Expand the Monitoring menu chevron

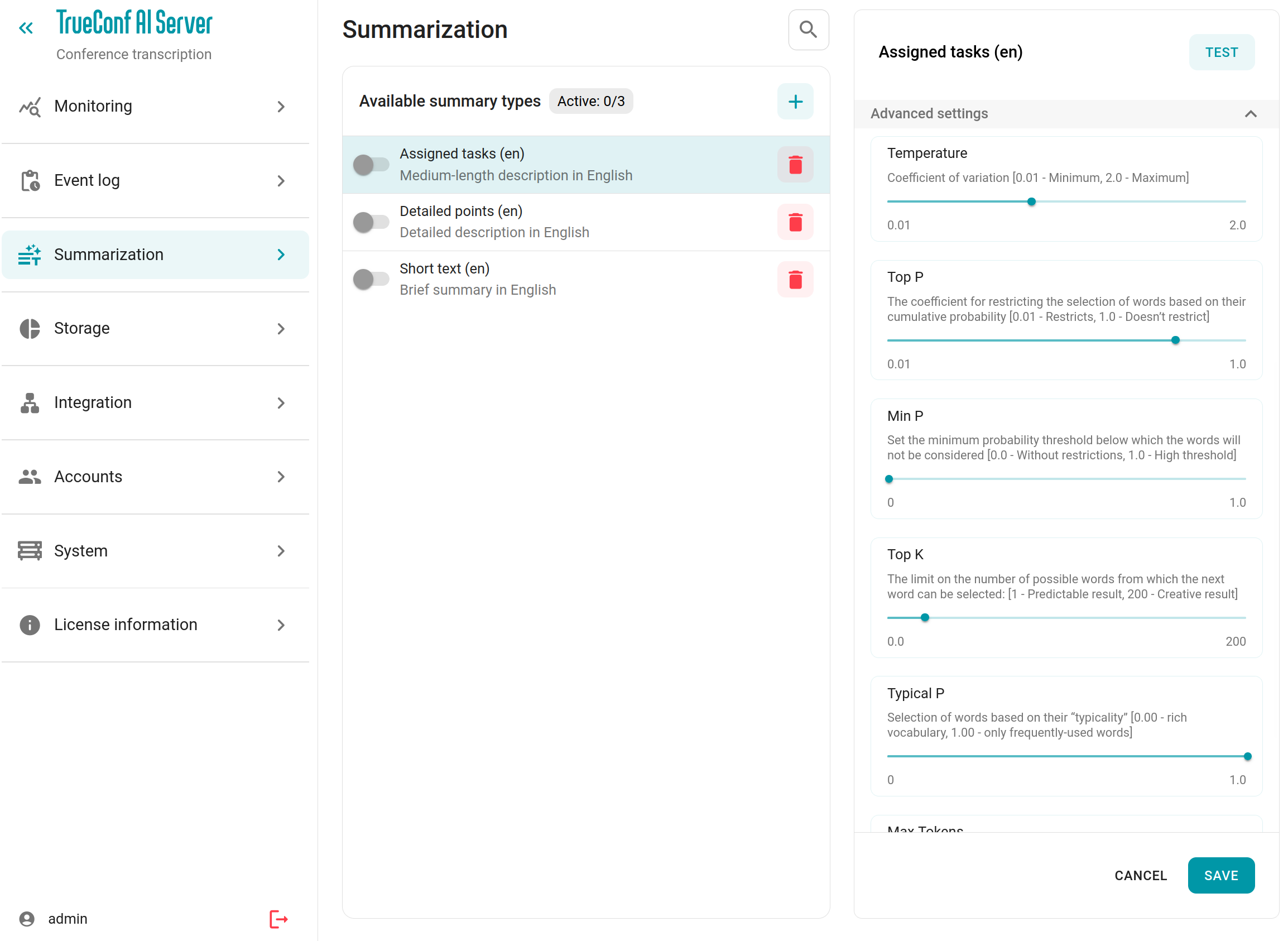click(281, 107)
